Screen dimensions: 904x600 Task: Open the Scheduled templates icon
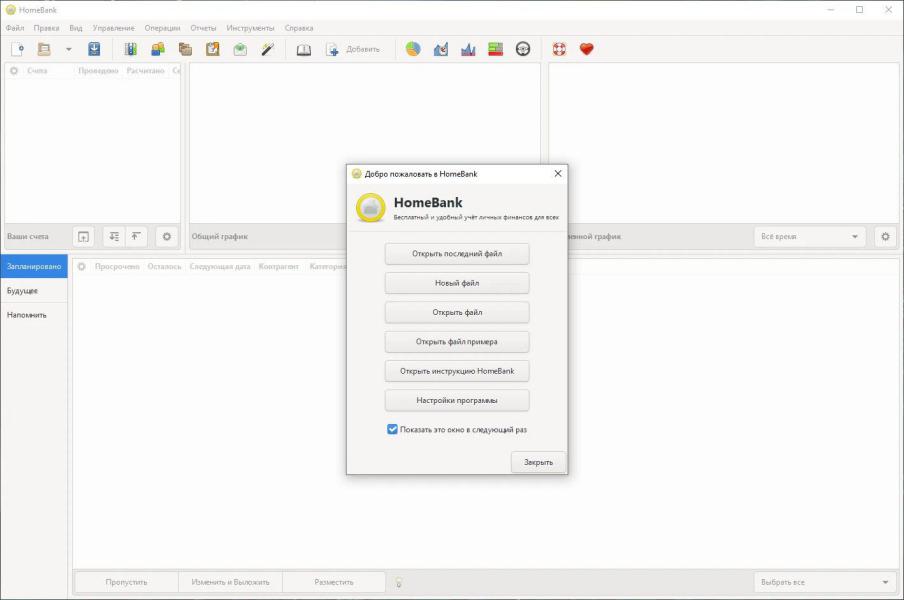coord(213,50)
